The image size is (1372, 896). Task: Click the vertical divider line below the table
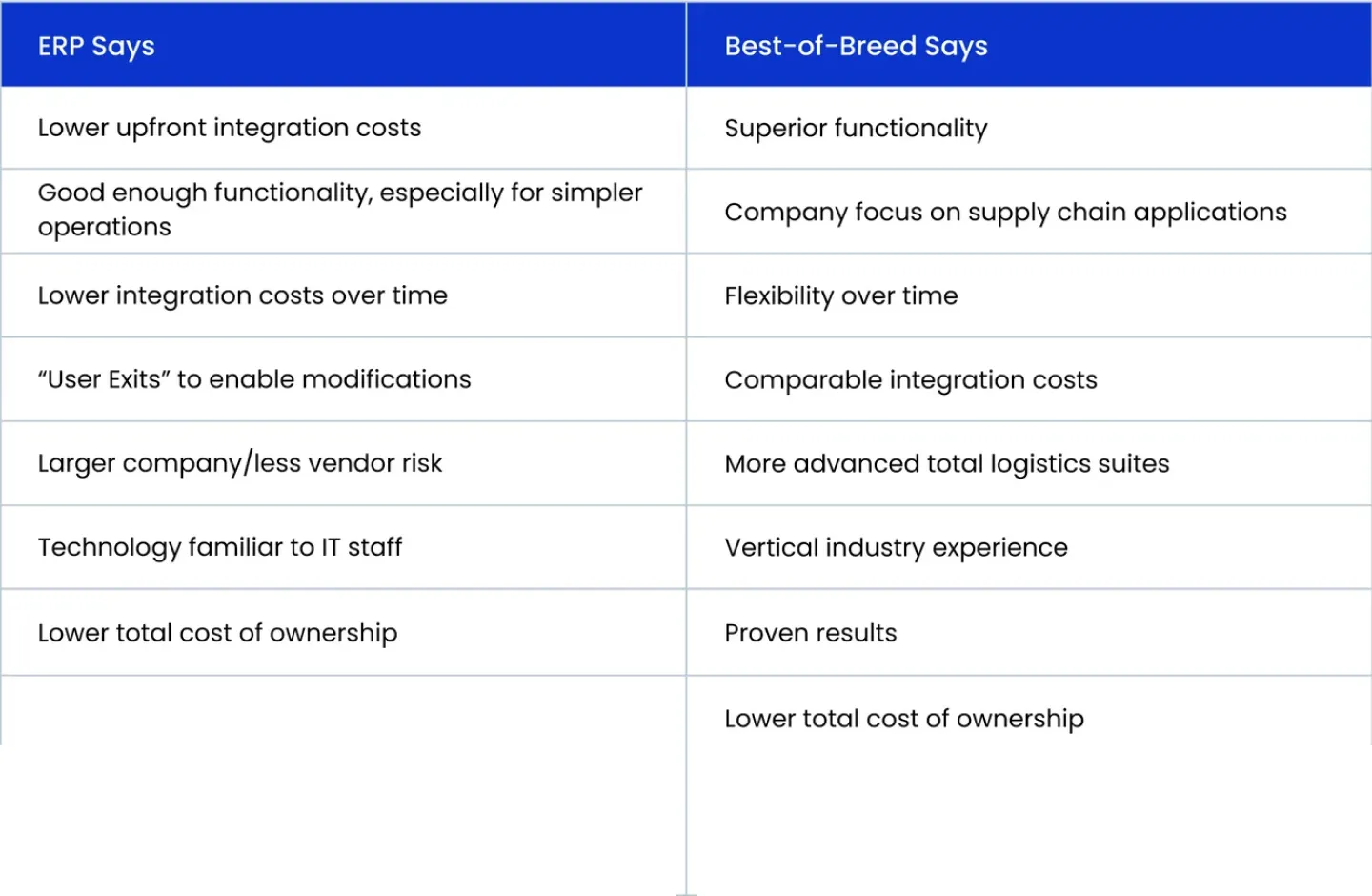pyautogui.click(x=686, y=820)
